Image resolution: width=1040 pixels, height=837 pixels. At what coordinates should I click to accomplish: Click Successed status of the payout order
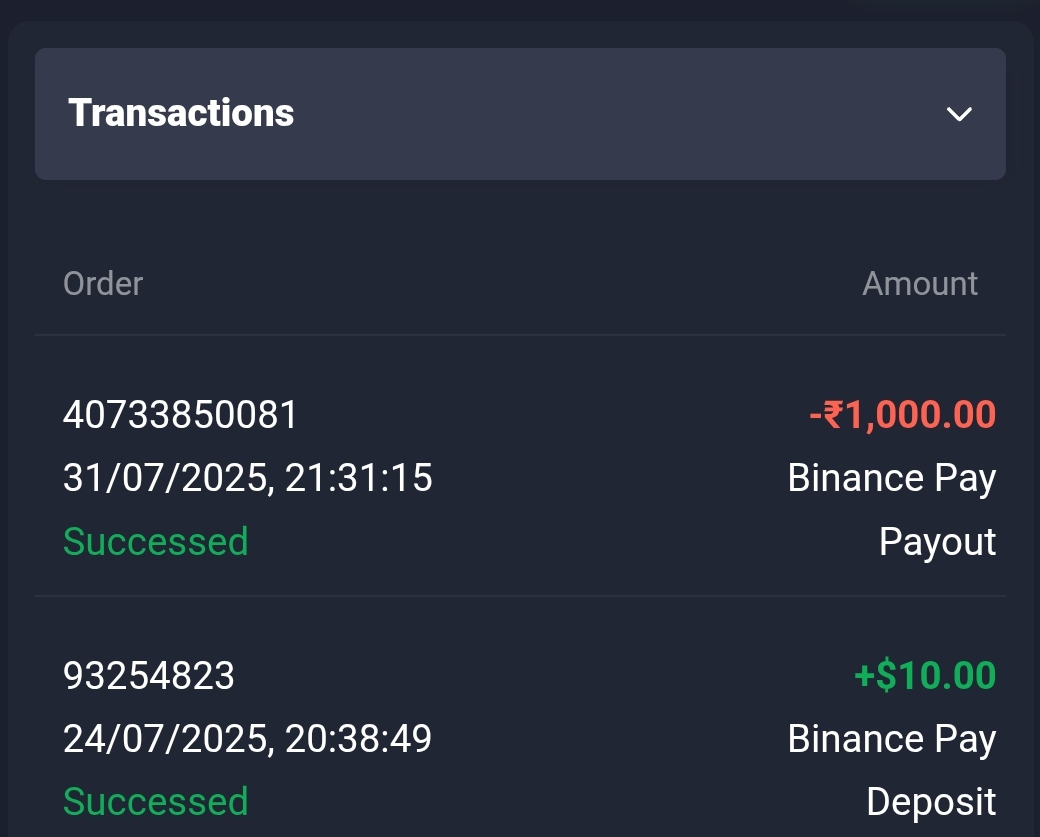click(x=156, y=541)
